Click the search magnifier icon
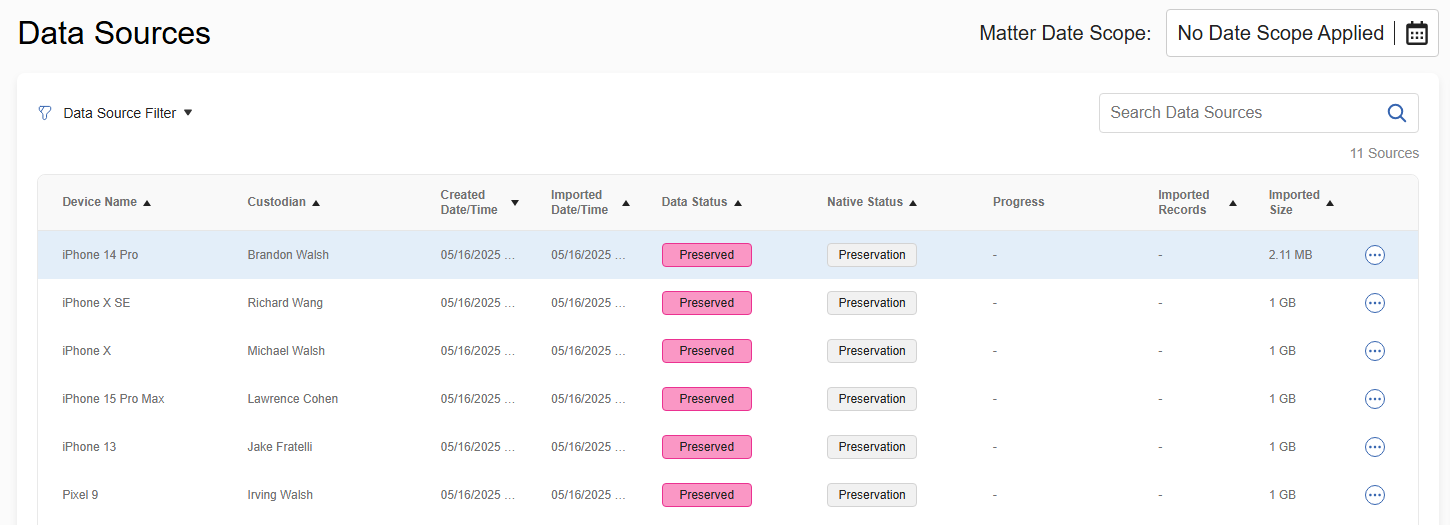The width and height of the screenshot is (1450, 525). [1397, 113]
